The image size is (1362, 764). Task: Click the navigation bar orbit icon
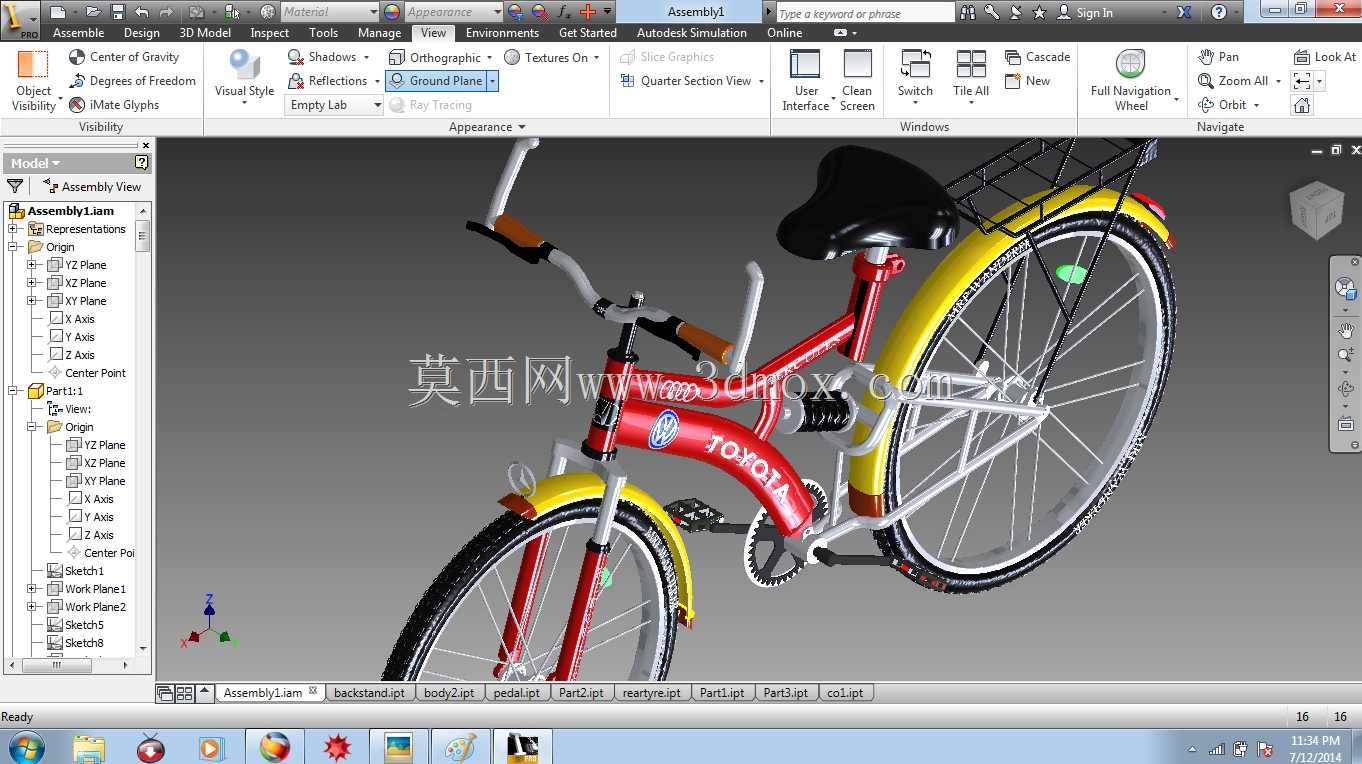coord(1346,389)
